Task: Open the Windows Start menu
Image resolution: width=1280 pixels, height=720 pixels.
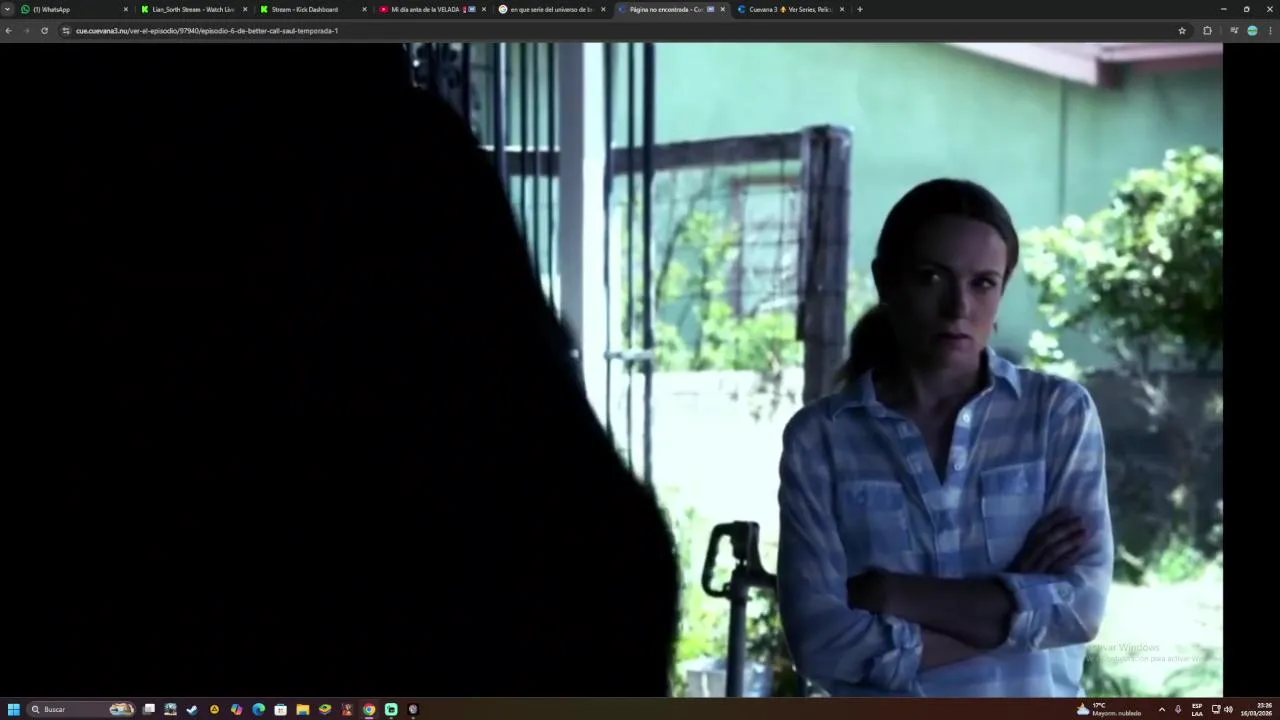Action: click(14, 709)
